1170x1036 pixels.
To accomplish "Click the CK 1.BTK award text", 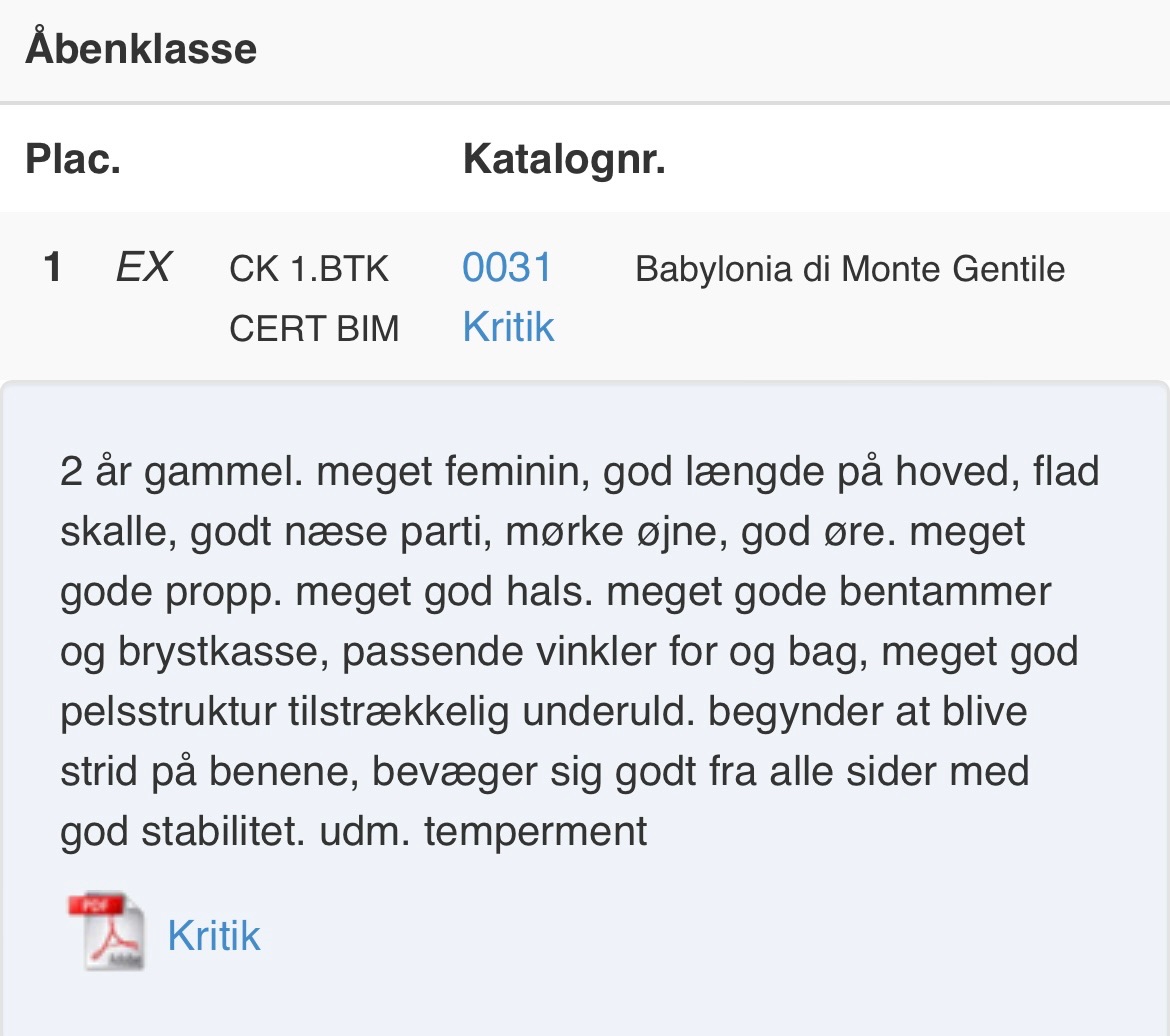I will coord(309,269).
